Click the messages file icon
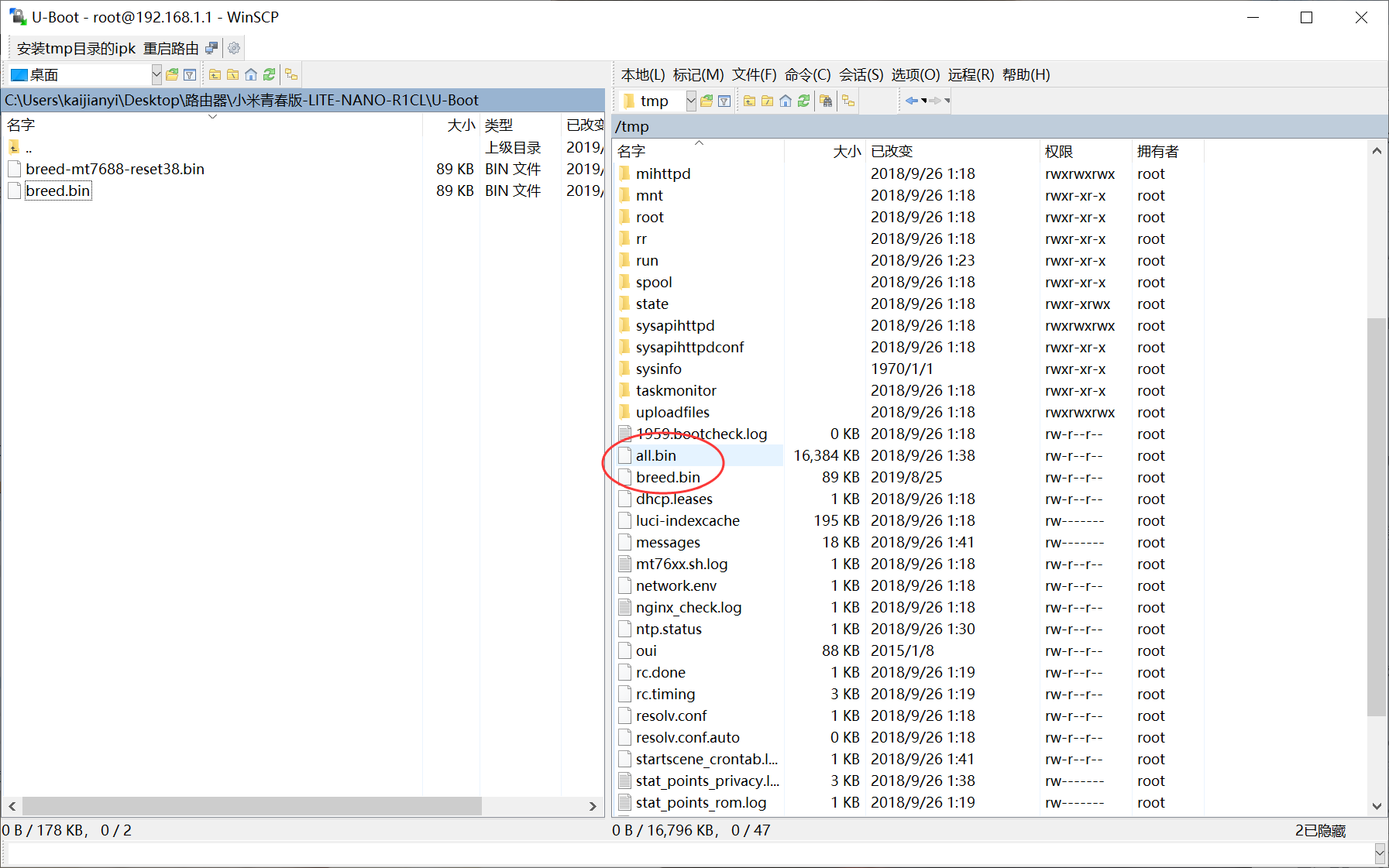The image size is (1389, 868). click(x=625, y=542)
